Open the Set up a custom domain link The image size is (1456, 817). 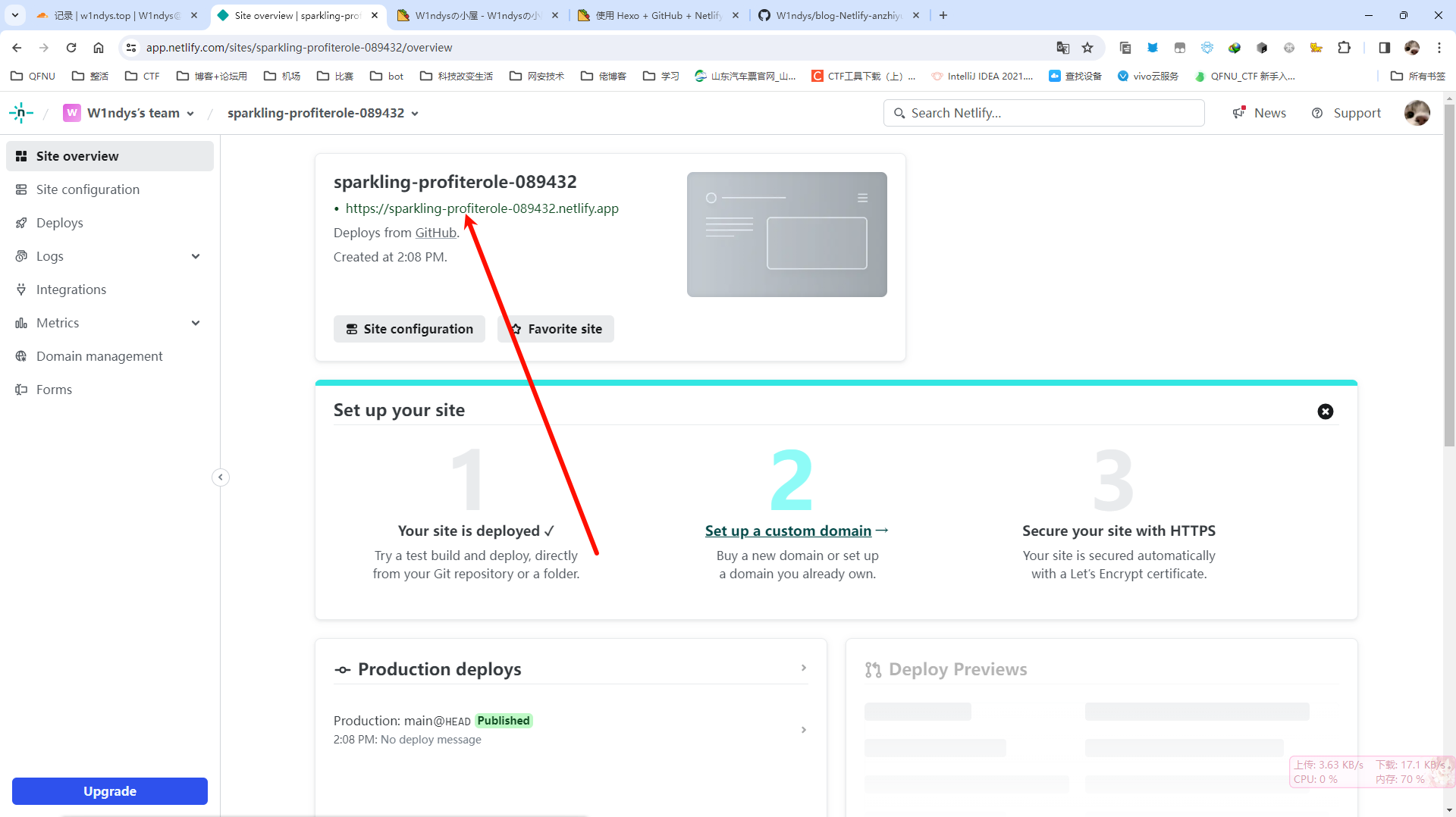788,531
